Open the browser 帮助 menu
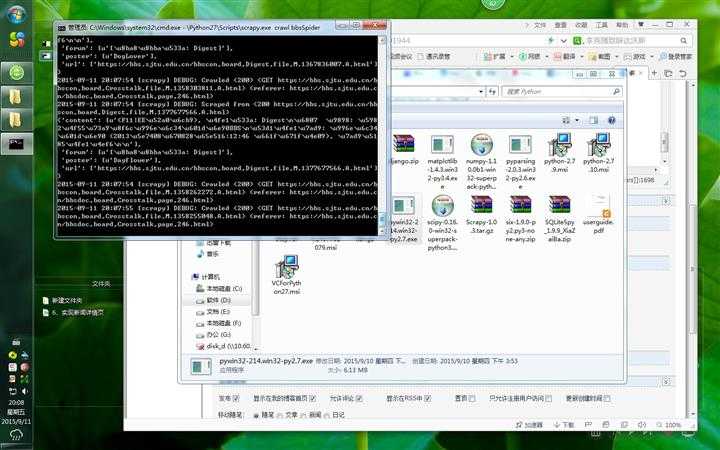The image size is (720, 450). (622, 25)
